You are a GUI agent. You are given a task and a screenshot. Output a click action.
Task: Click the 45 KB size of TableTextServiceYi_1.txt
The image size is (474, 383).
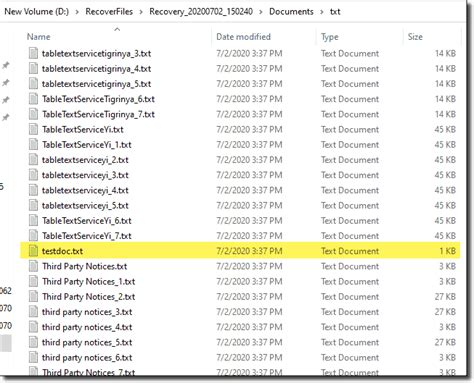445,145
